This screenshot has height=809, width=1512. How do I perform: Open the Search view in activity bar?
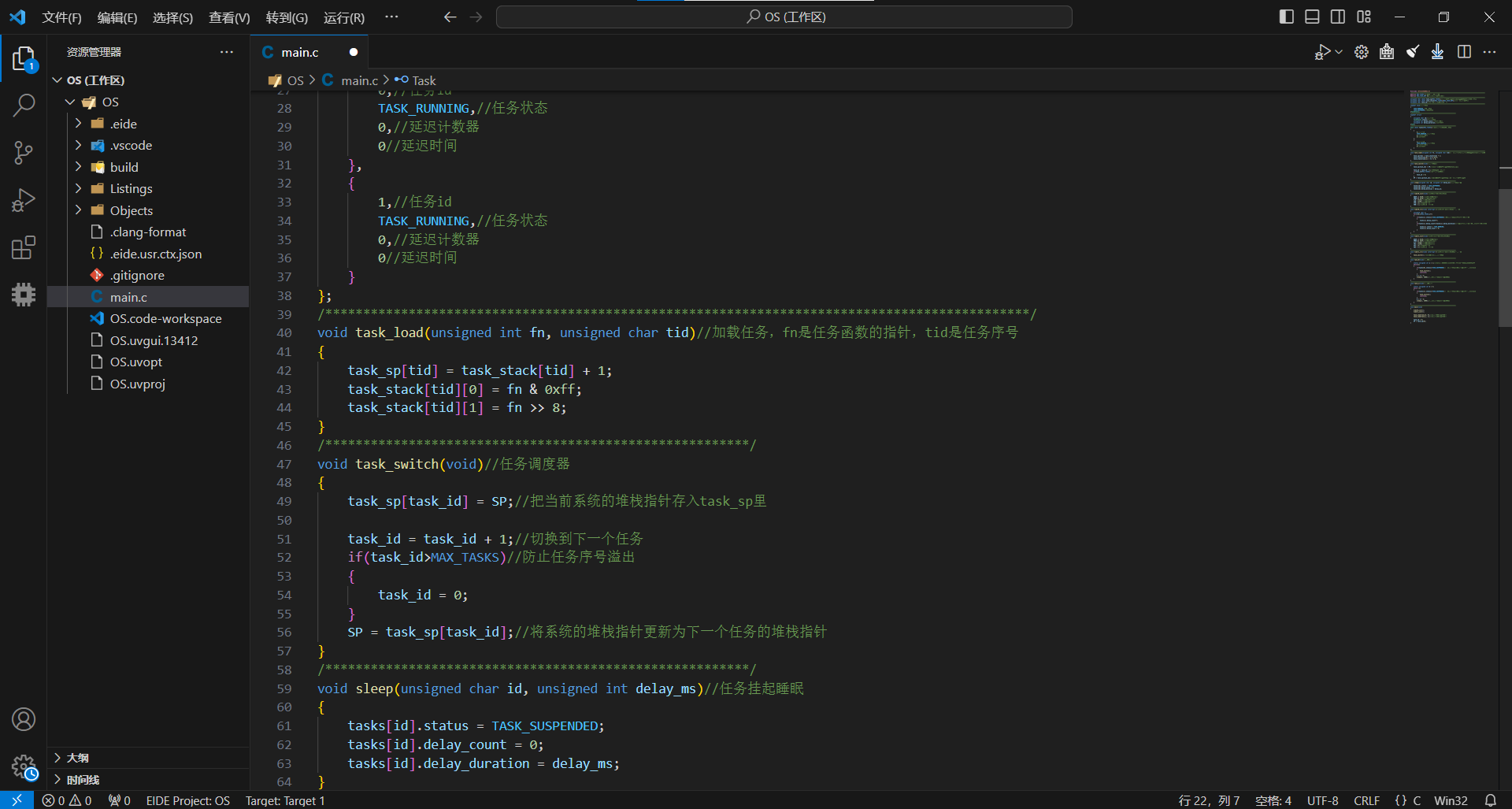pos(24,105)
